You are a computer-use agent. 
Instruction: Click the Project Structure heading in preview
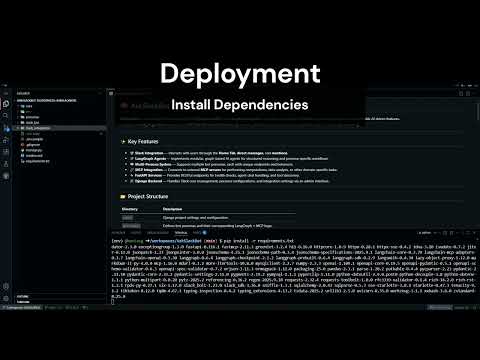(x=148, y=196)
